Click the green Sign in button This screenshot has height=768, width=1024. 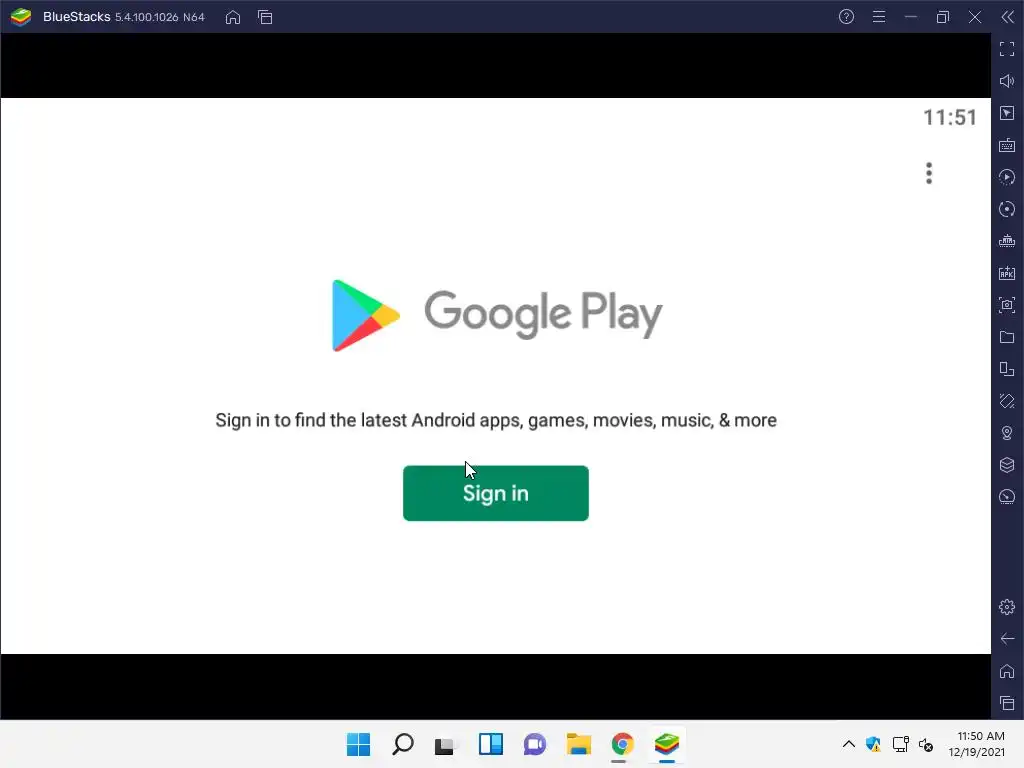click(496, 493)
